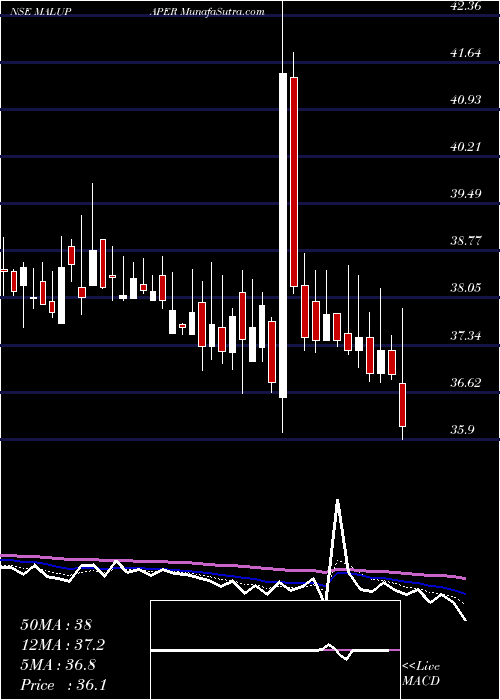Click the 37.34 price axis label
Screen dimensions: 500x700
point(466,335)
